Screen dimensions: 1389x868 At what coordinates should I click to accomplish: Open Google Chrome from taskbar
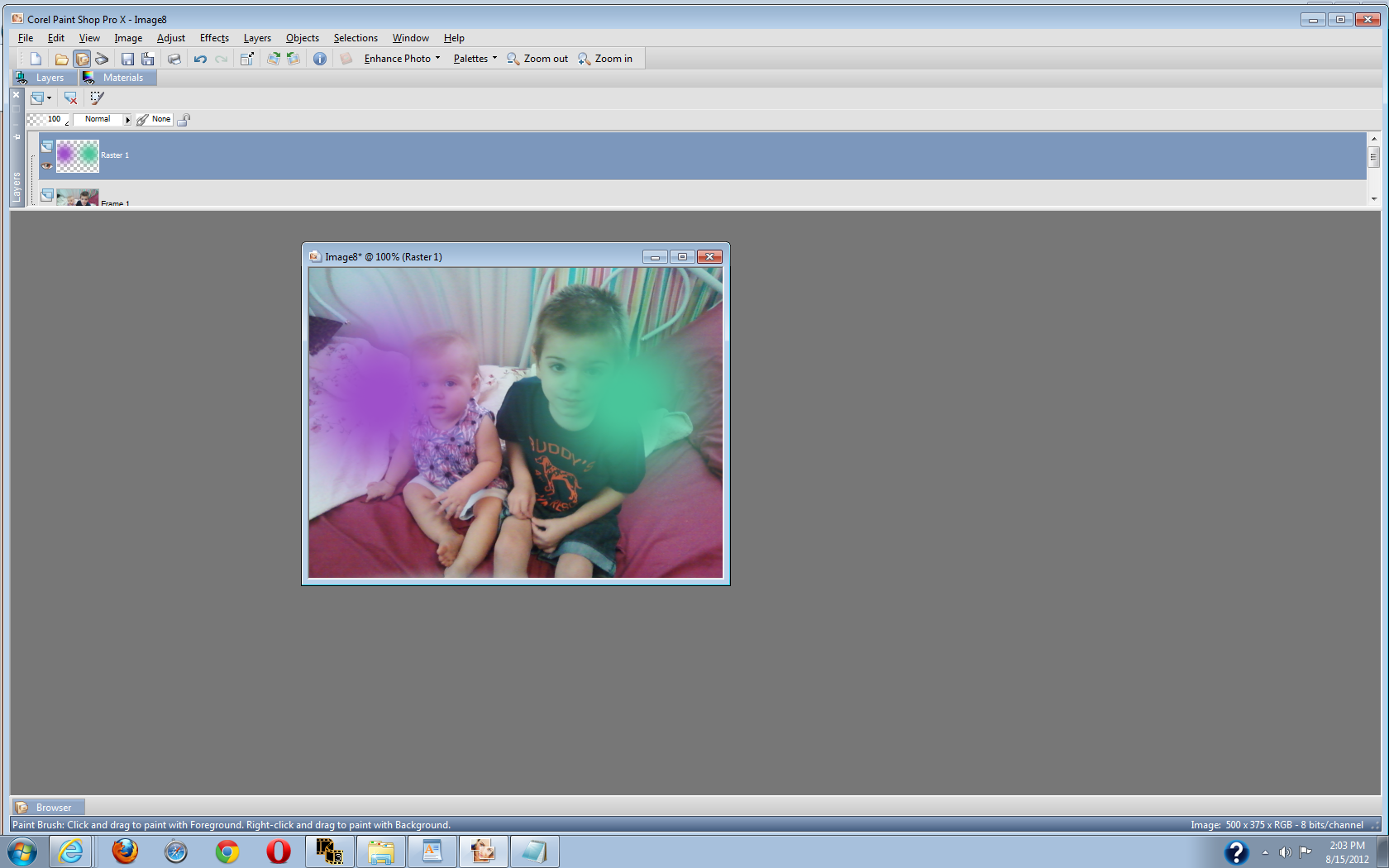(x=227, y=851)
